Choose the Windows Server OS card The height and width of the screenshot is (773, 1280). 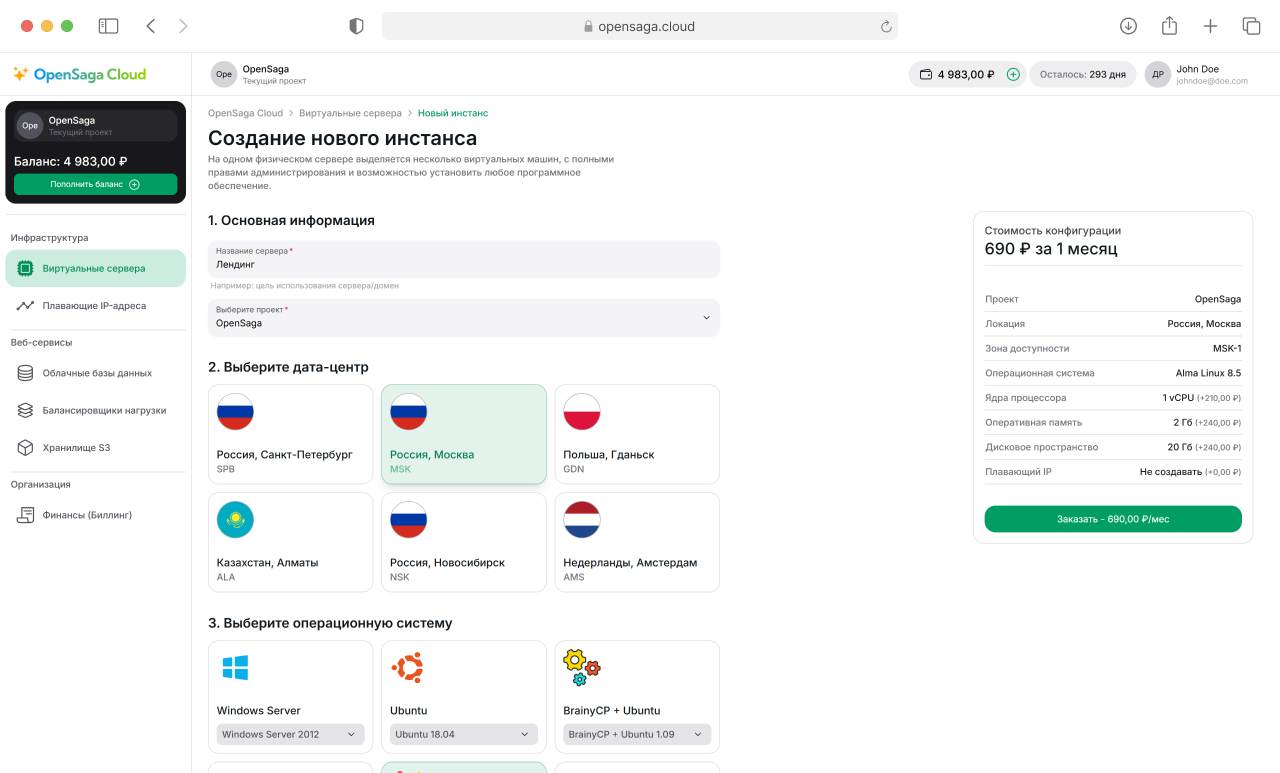pos(290,697)
